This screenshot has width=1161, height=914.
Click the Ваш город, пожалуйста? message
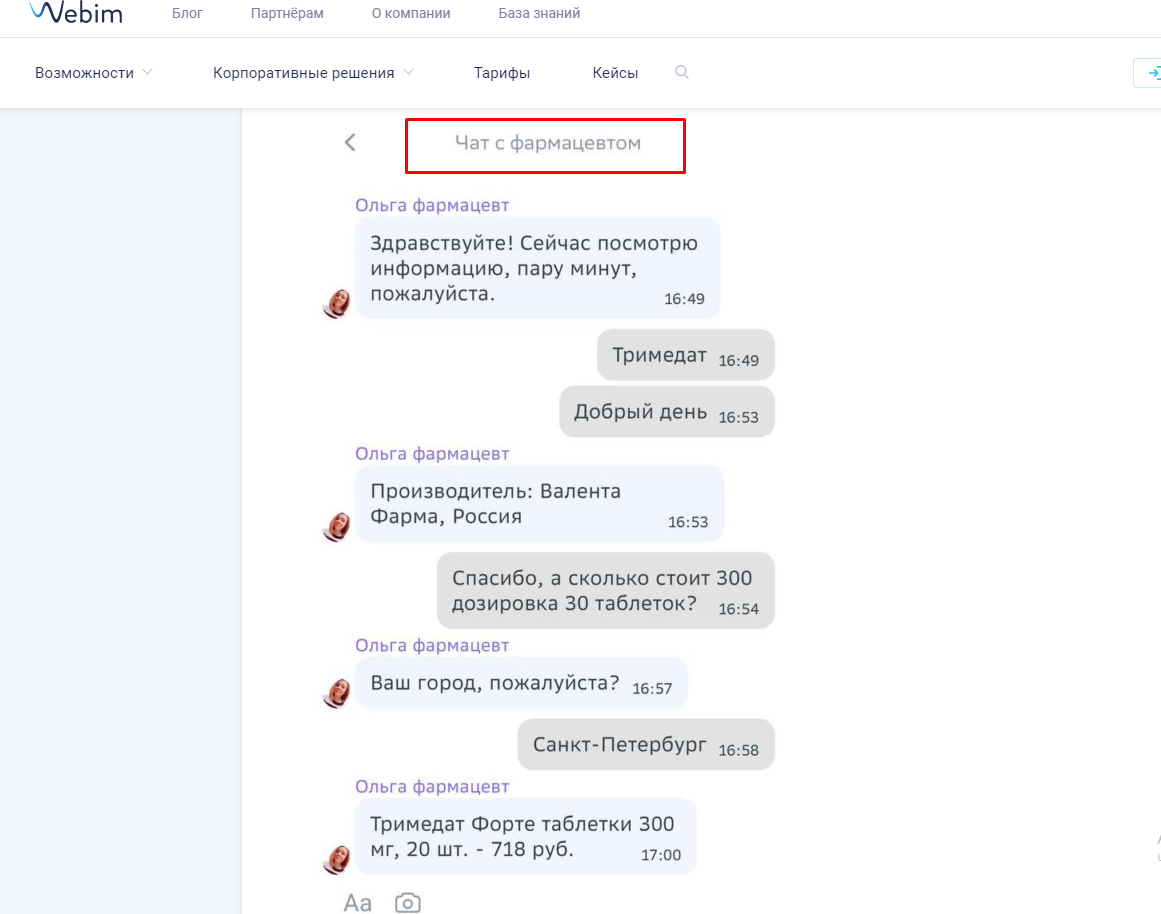pyautogui.click(x=521, y=682)
